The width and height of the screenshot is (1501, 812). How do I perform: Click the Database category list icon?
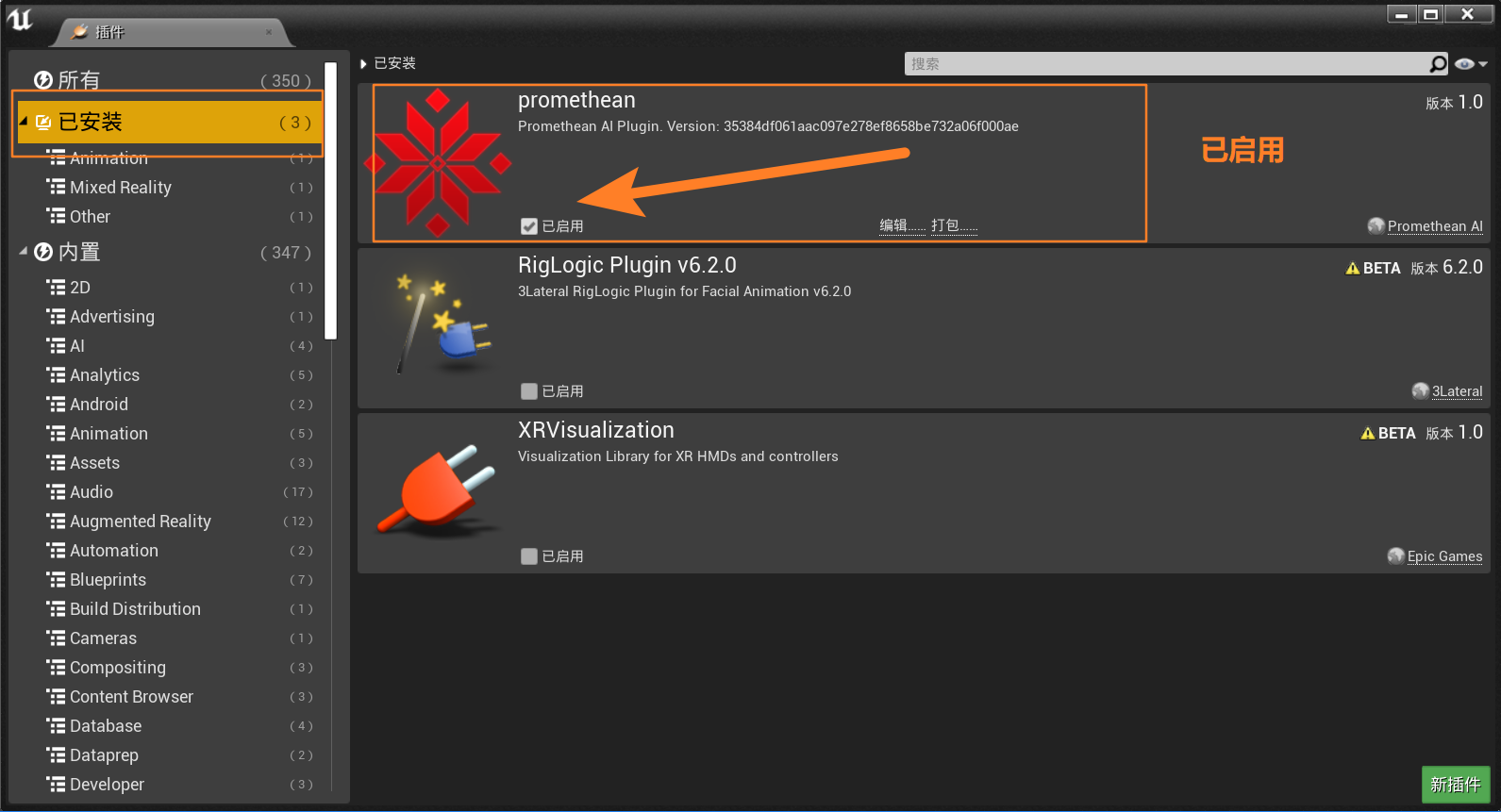point(57,725)
